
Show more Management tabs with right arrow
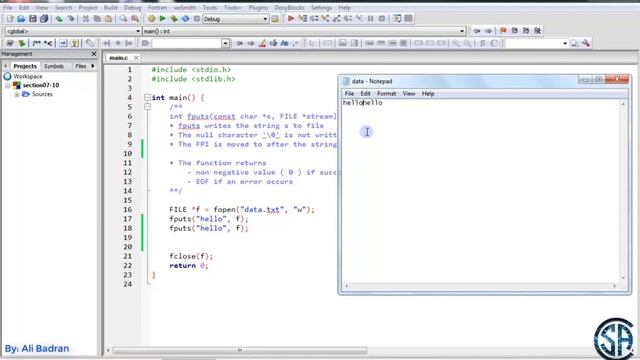[x=93, y=66]
